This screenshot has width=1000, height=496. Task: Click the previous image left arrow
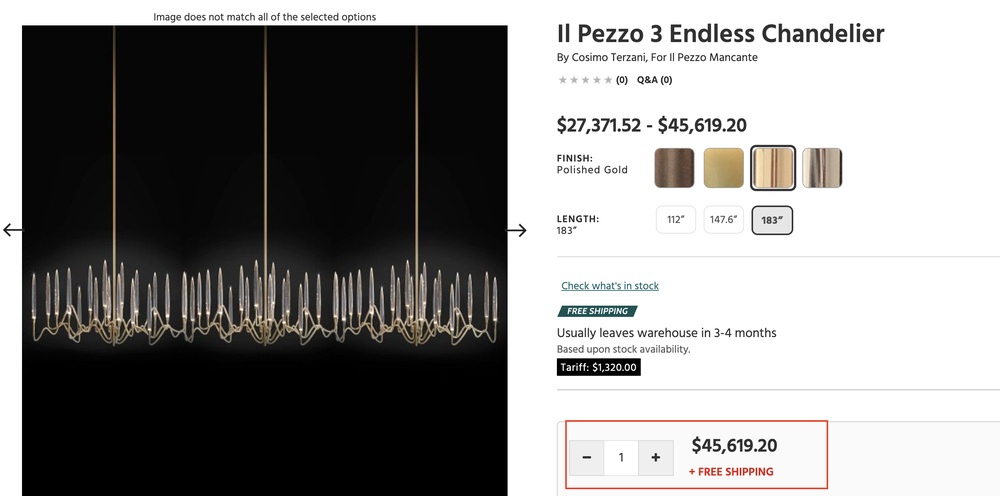click(x=13, y=230)
